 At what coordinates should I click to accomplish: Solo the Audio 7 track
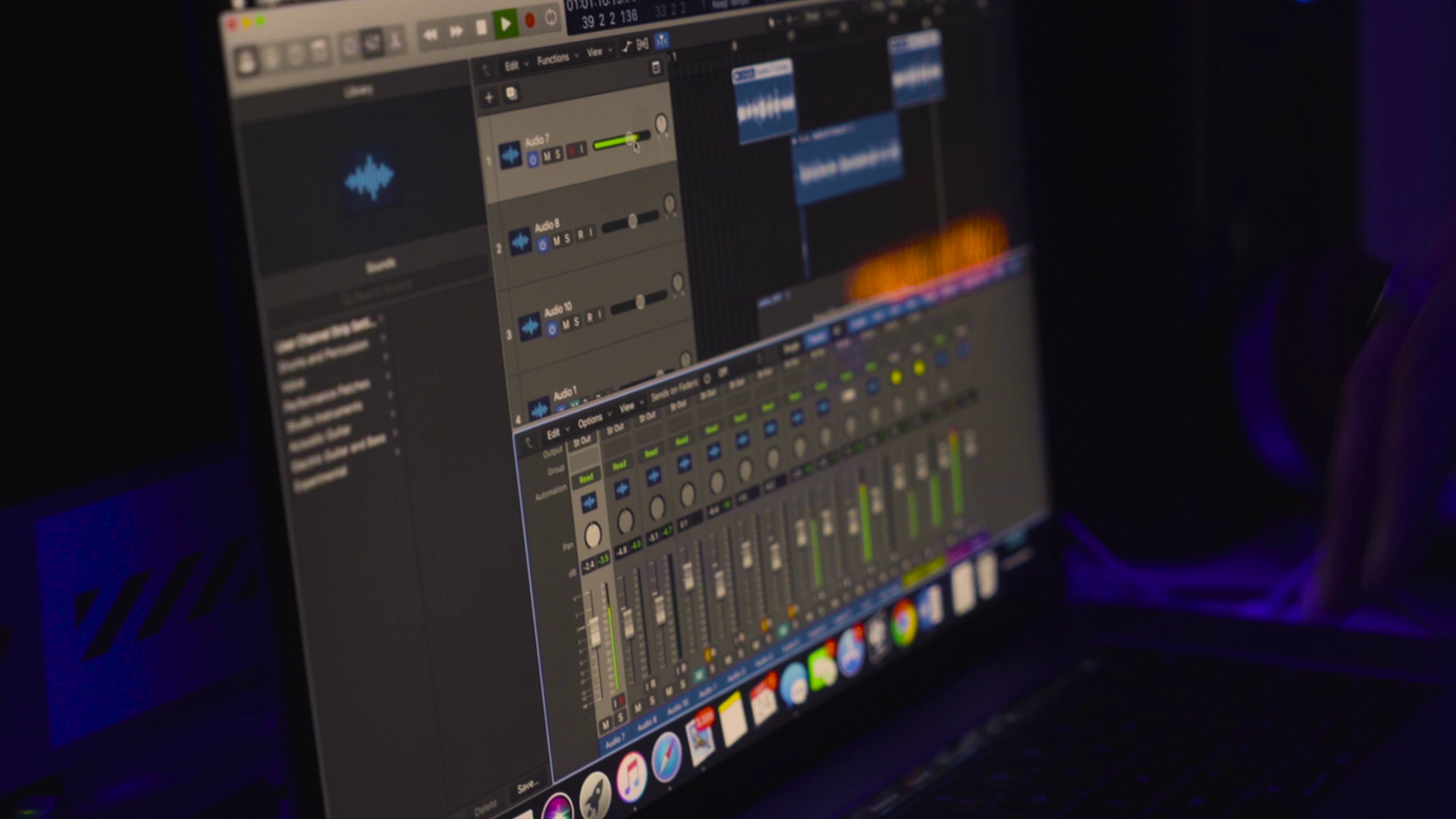pos(558,154)
